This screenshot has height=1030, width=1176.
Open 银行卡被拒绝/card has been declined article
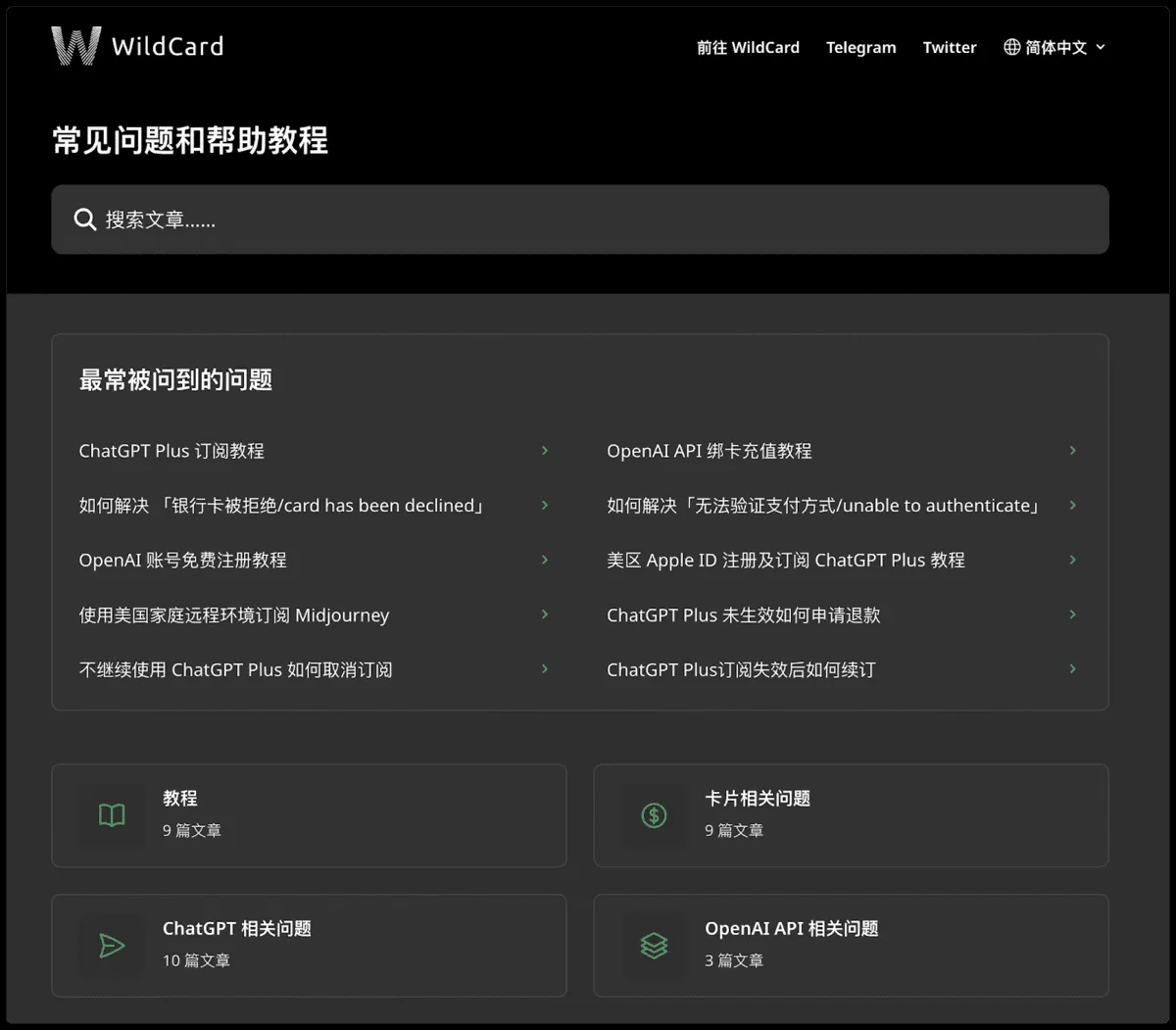pyautogui.click(x=282, y=506)
